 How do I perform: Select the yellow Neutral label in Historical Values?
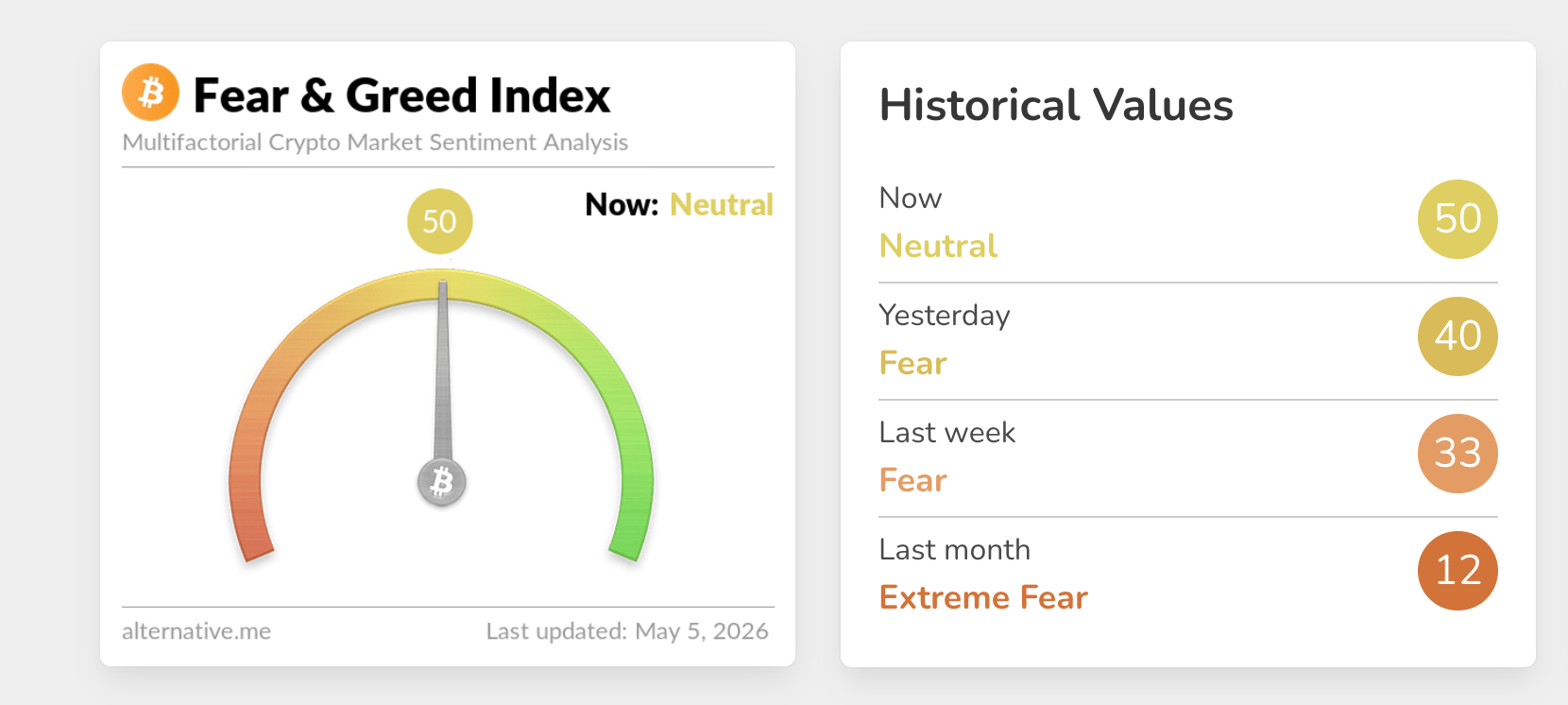(x=938, y=246)
